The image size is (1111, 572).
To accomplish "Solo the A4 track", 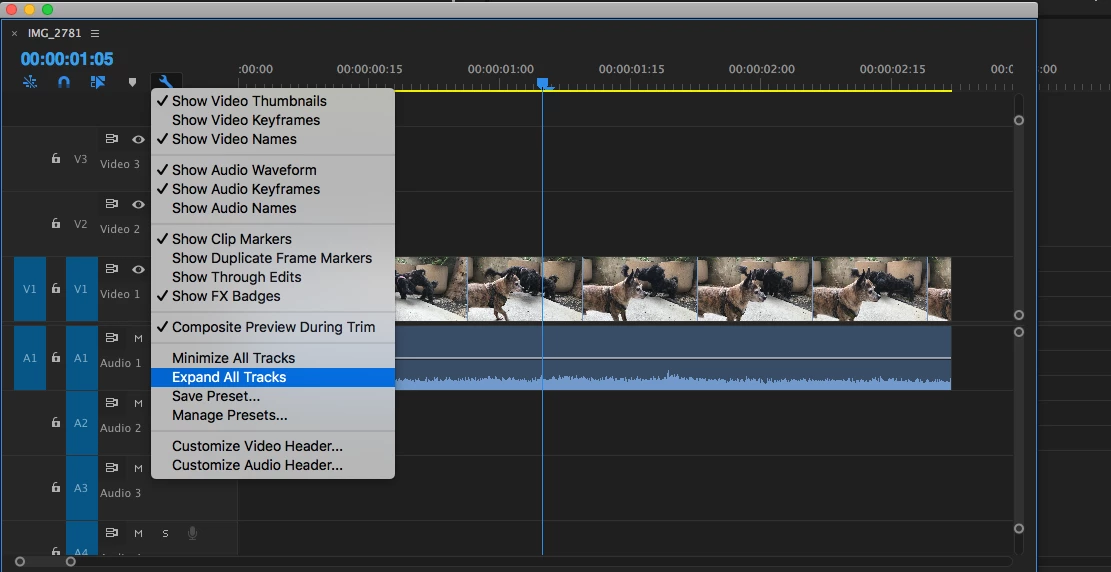I will pos(165,534).
